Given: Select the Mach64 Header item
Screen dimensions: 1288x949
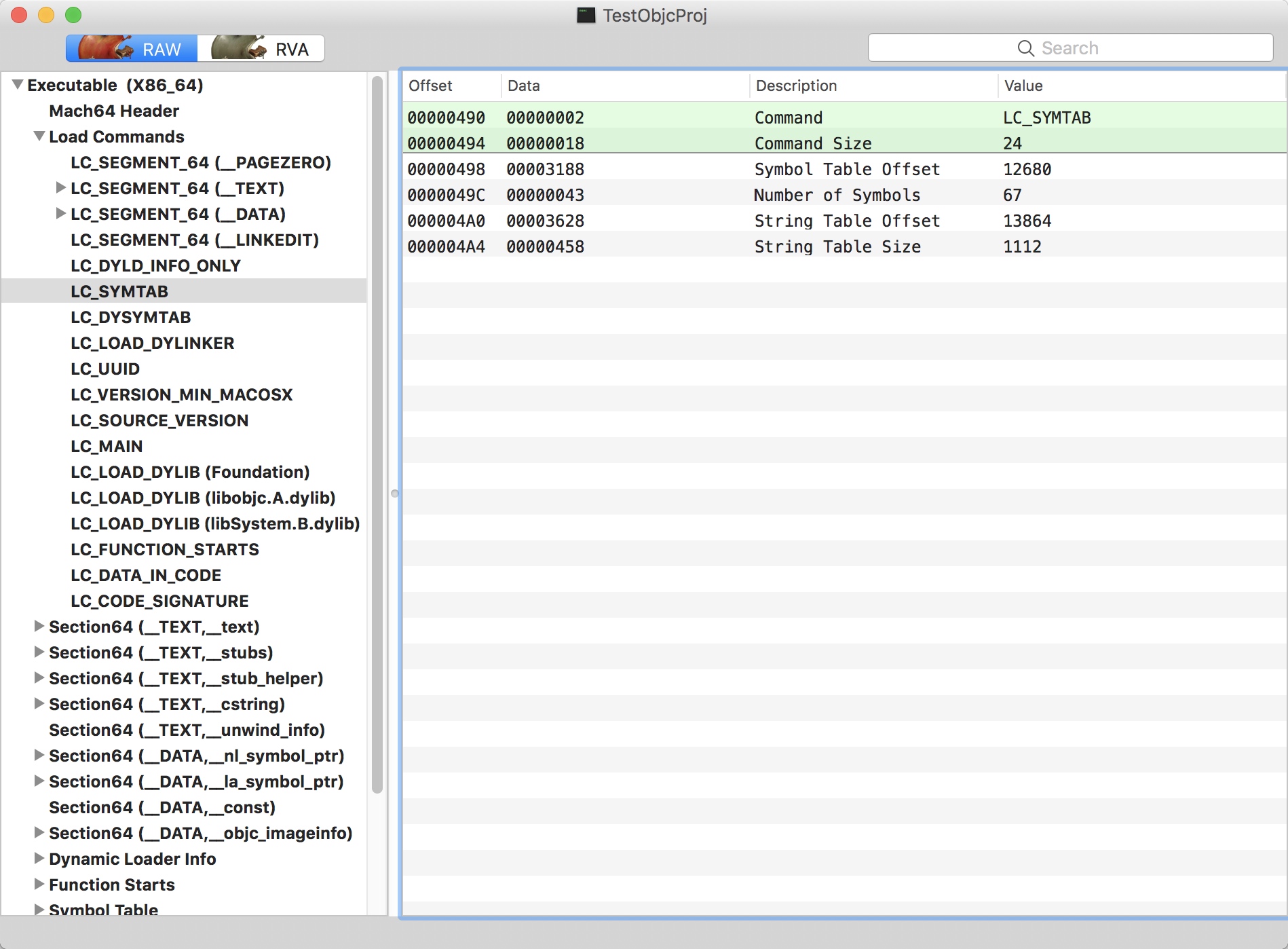Looking at the screenshot, I should click(114, 111).
